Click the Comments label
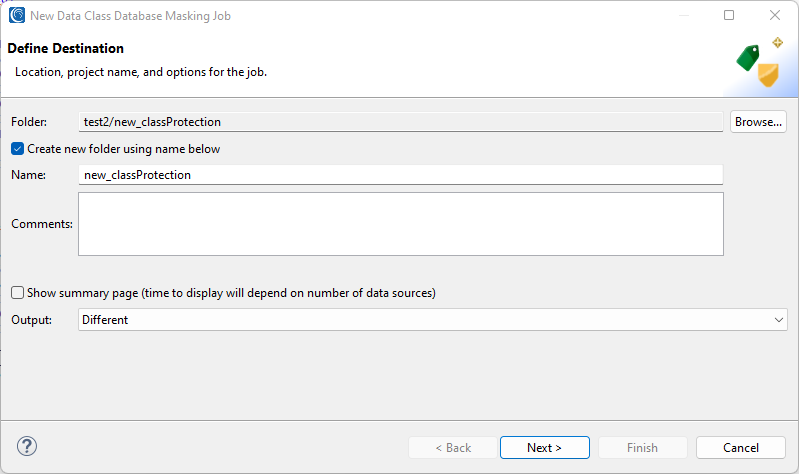This screenshot has width=799, height=474. click(x=42, y=224)
